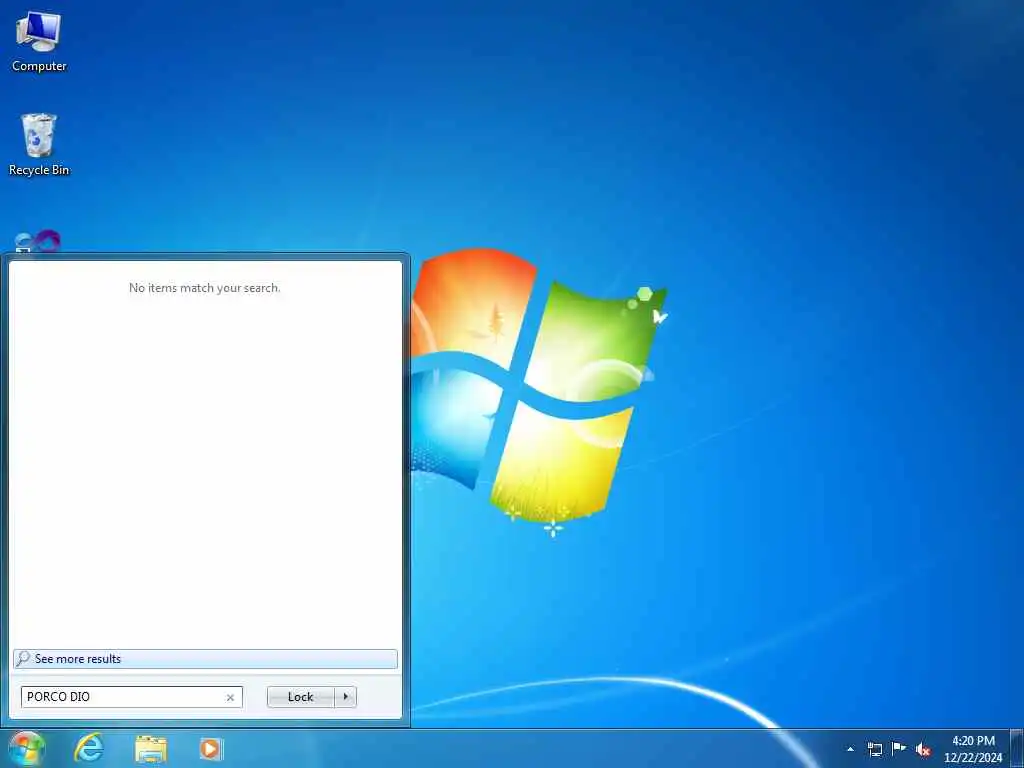The image size is (1024, 768).
Task: Click See more results link
Action: coord(205,659)
